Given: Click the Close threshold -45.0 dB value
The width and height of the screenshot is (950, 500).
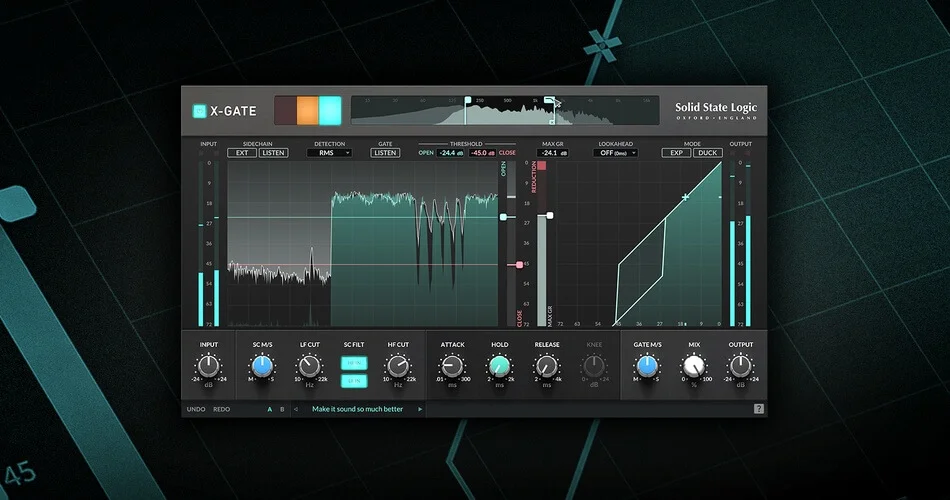Looking at the screenshot, I should coord(483,153).
